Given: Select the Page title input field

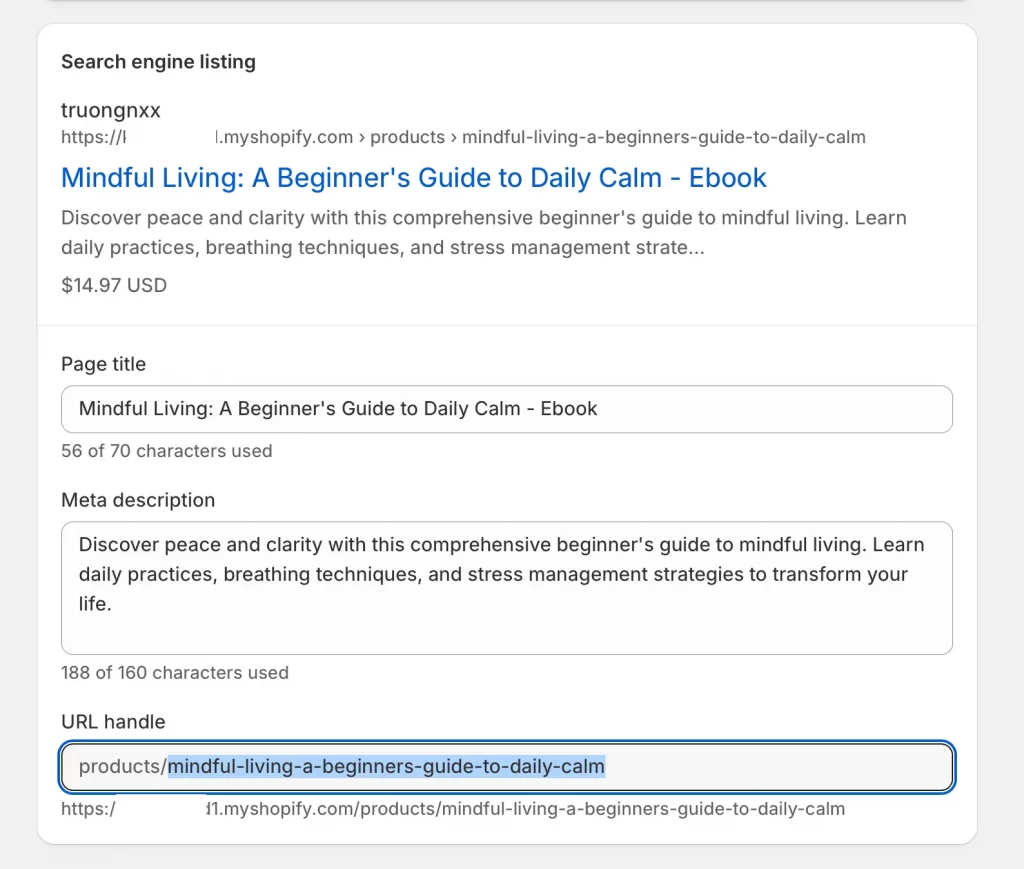Looking at the screenshot, I should [506, 408].
